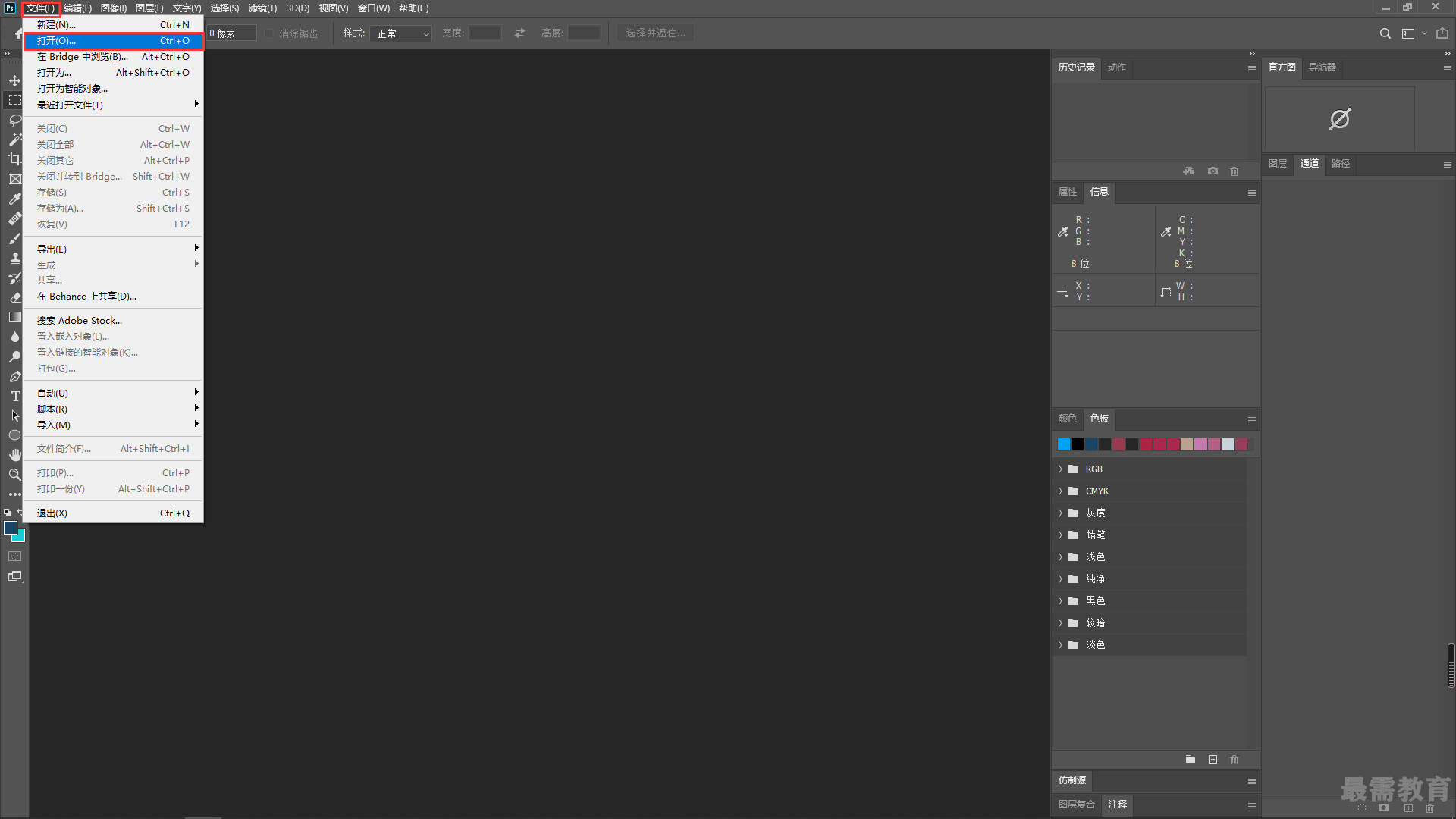Select the Brush tool
1456x819 pixels.
(x=14, y=238)
